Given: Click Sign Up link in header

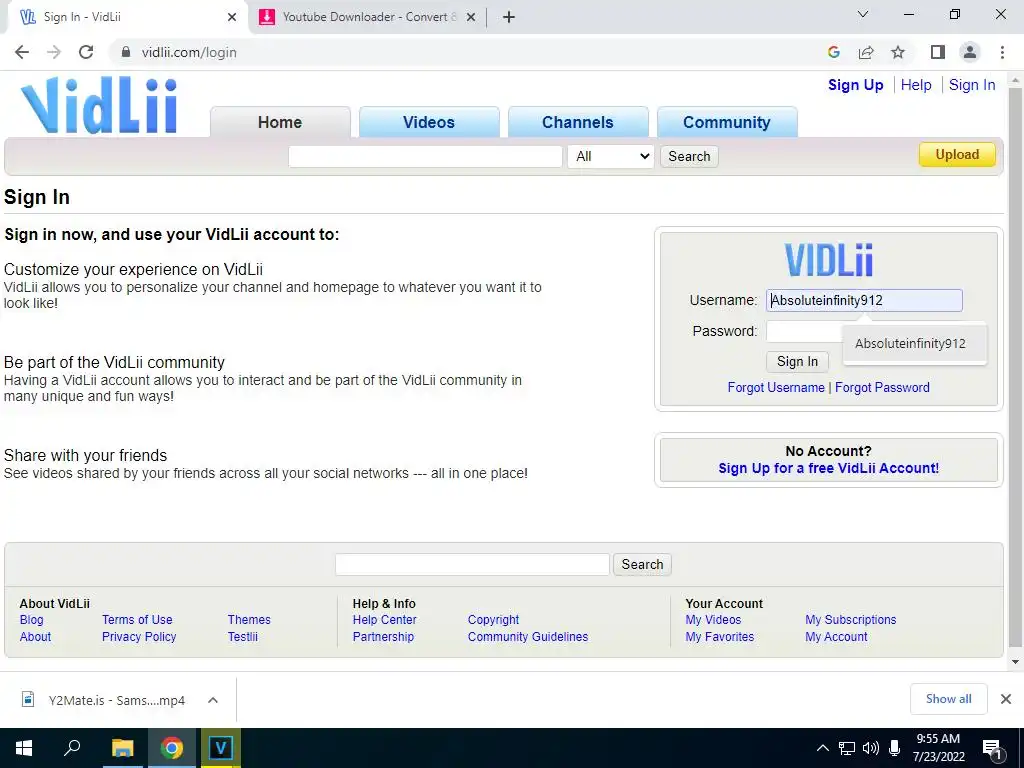Looking at the screenshot, I should (x=856, y=85).
